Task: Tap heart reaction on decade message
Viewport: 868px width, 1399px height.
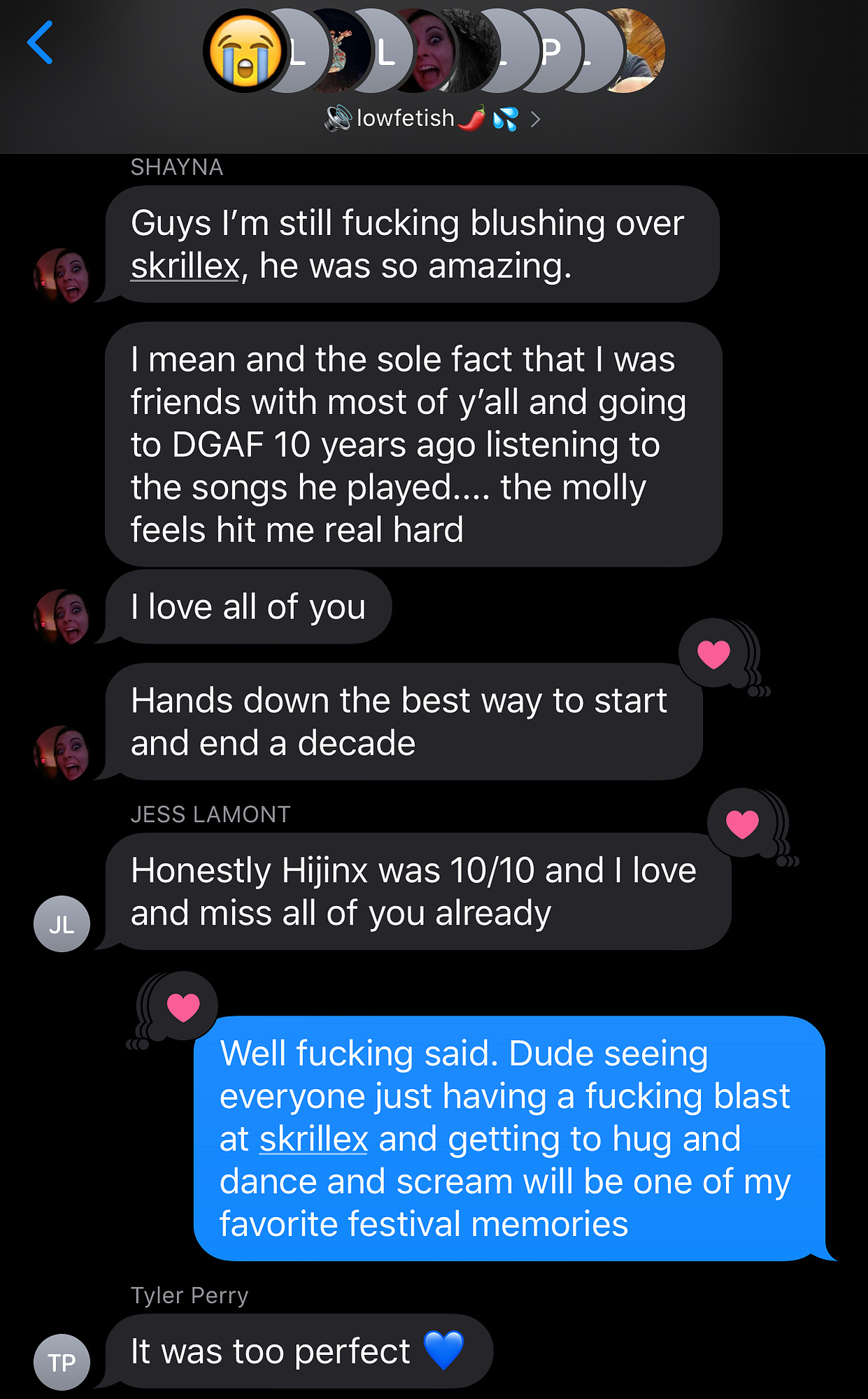Action: tap(714, 654)
